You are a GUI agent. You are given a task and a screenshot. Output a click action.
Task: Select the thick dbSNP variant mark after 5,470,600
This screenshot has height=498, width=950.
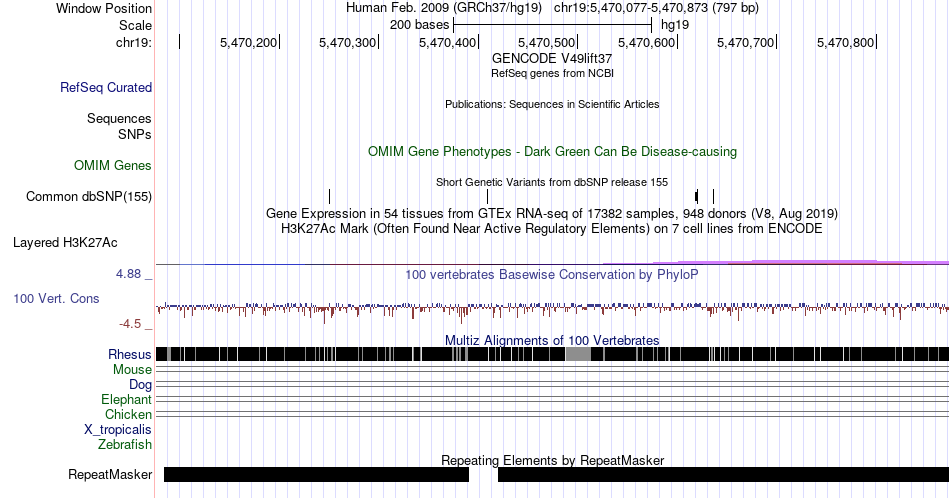[697, 196]
